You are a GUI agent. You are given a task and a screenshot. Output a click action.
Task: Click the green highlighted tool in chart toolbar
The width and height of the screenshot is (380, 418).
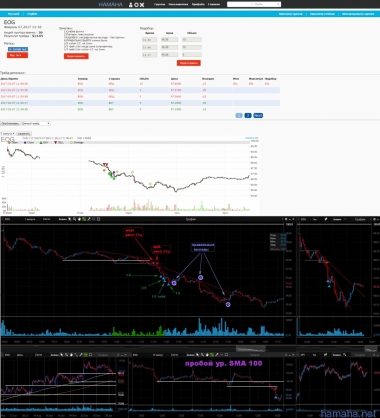click(x=84, y=219)
